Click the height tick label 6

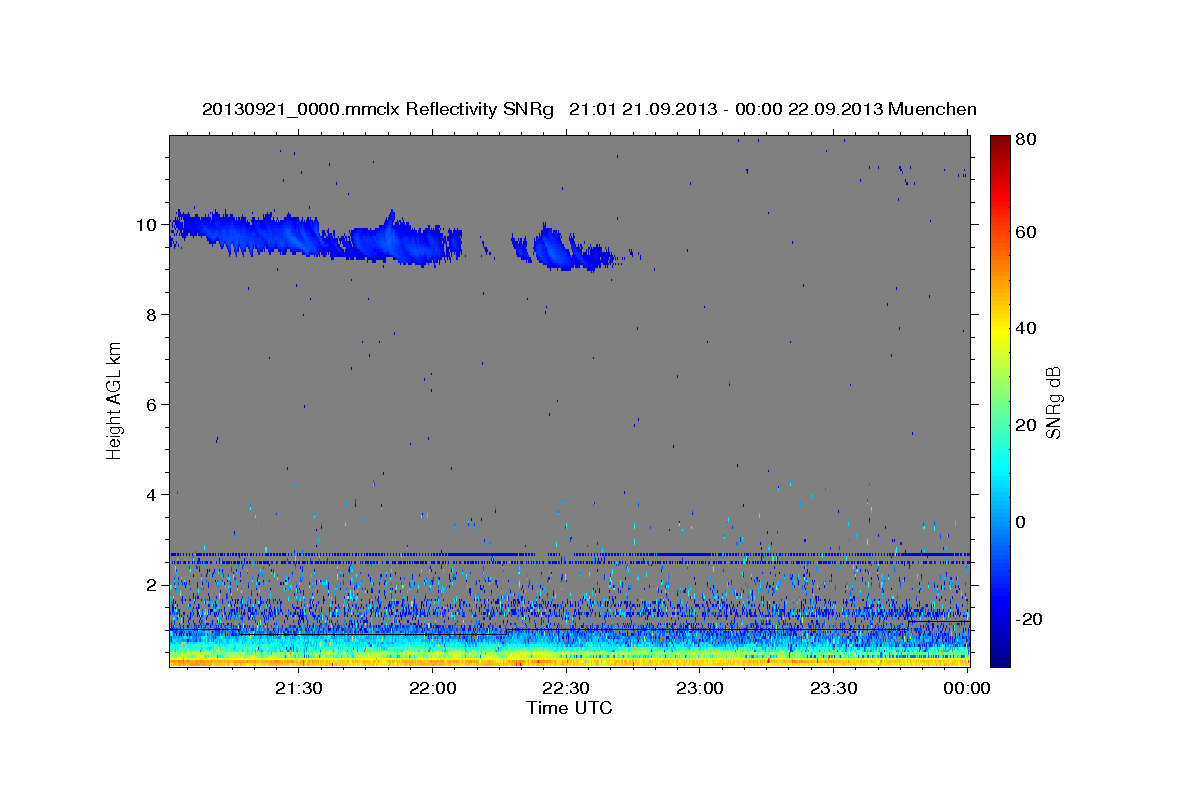(x=153, y=405)
